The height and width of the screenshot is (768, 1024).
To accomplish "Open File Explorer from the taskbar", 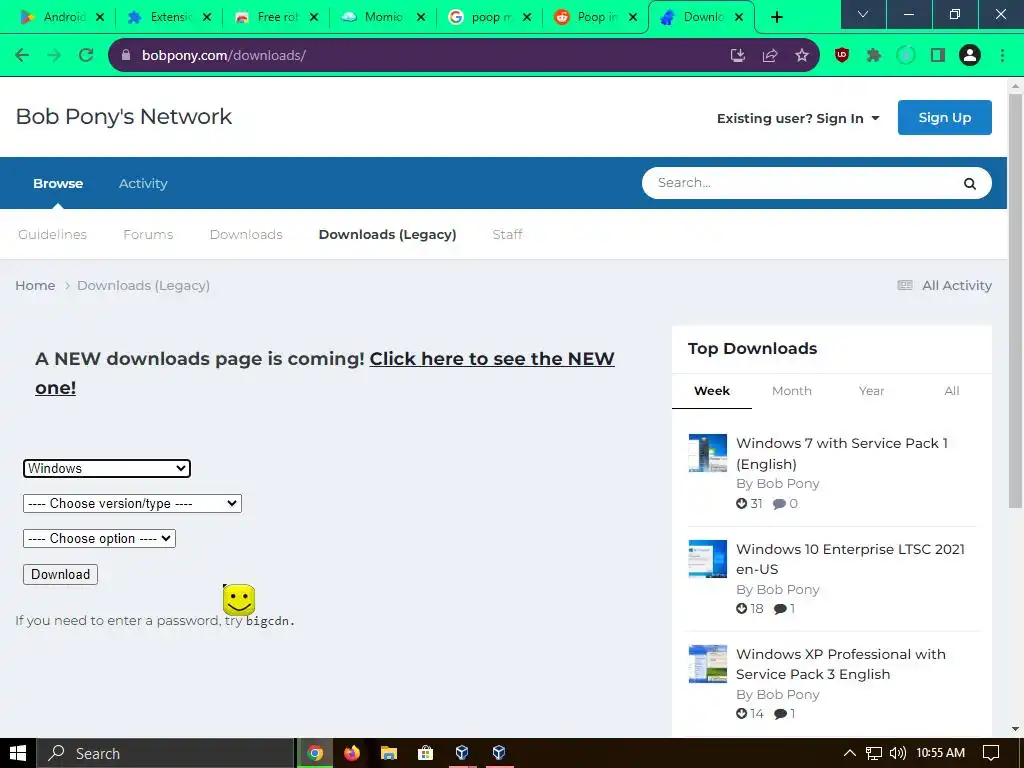I will [x=389, y=753].
